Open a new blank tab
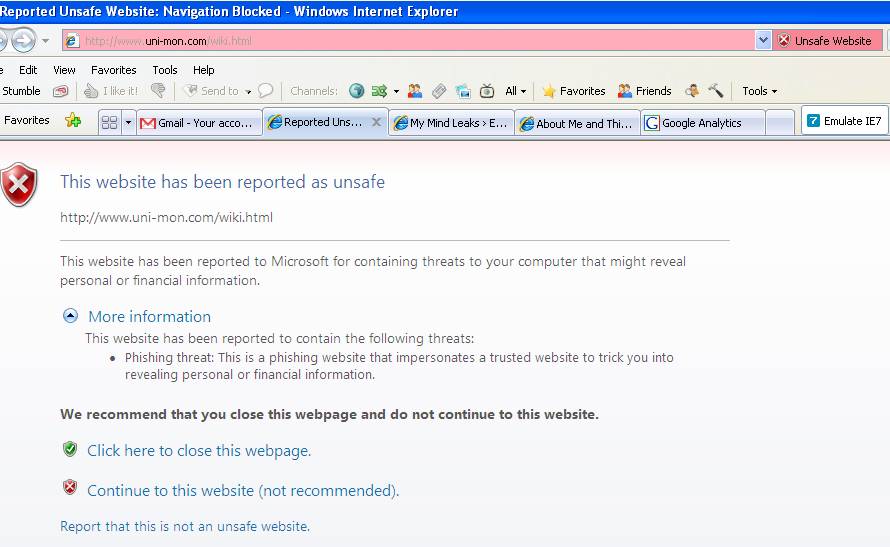Image resolution: width=890 pixels, height=547 pixels. [780, 123]
